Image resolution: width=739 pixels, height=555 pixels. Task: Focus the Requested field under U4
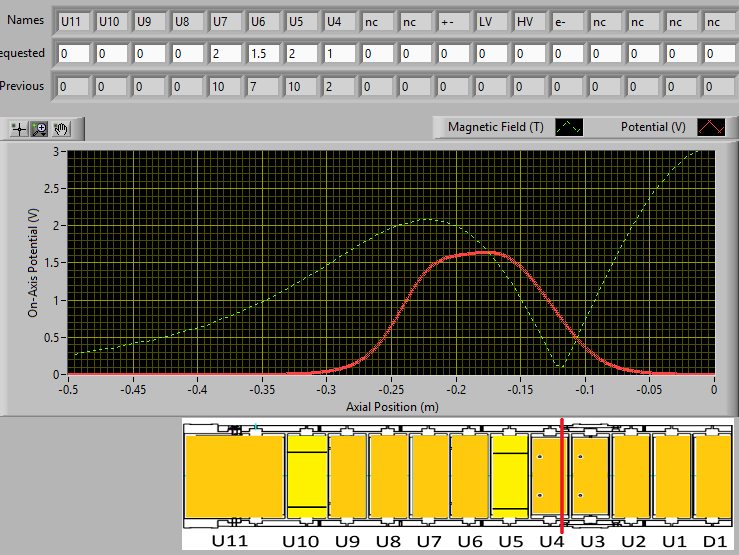(342, 52)
